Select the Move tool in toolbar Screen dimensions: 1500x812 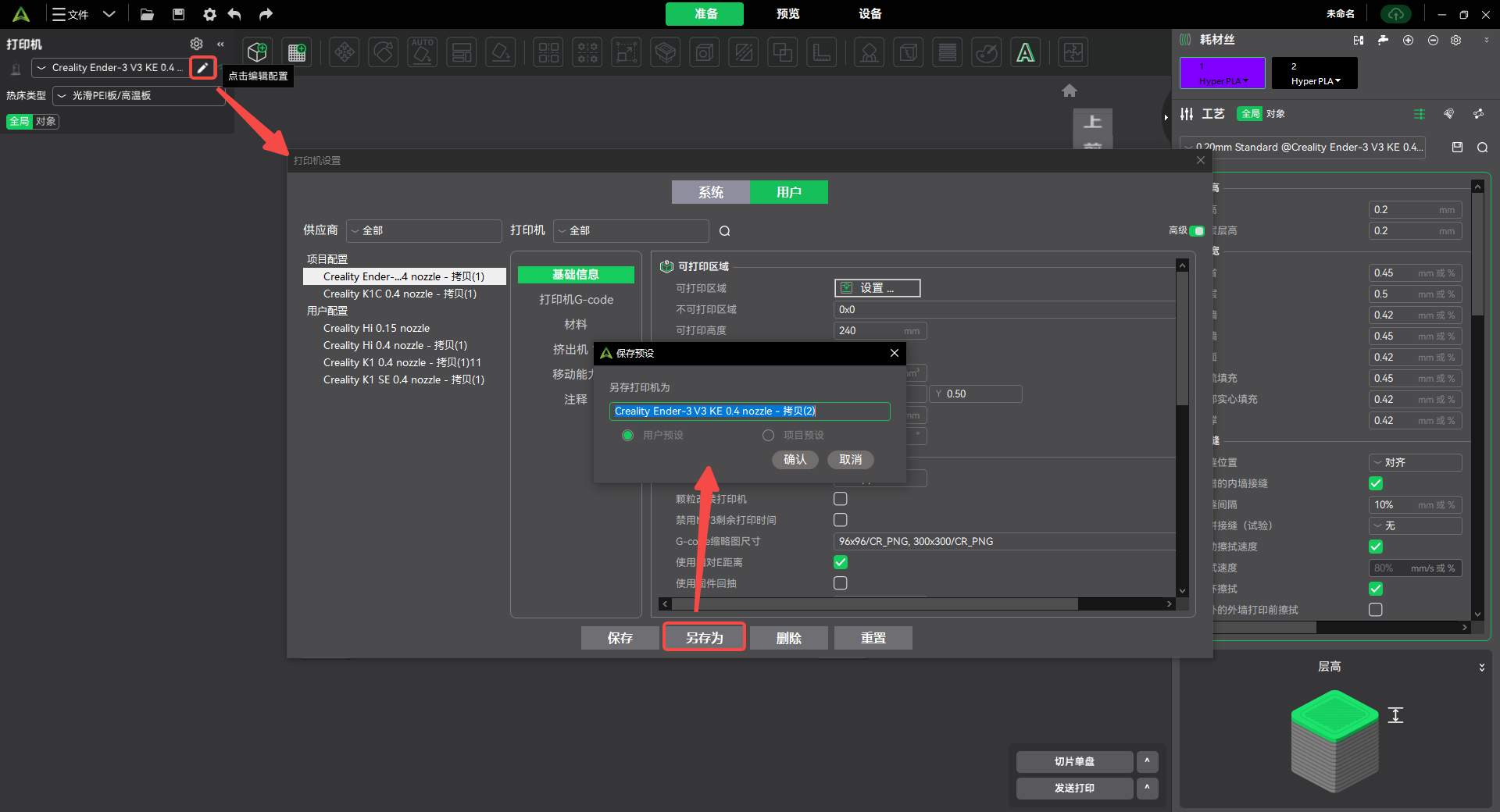click(345, 52)
